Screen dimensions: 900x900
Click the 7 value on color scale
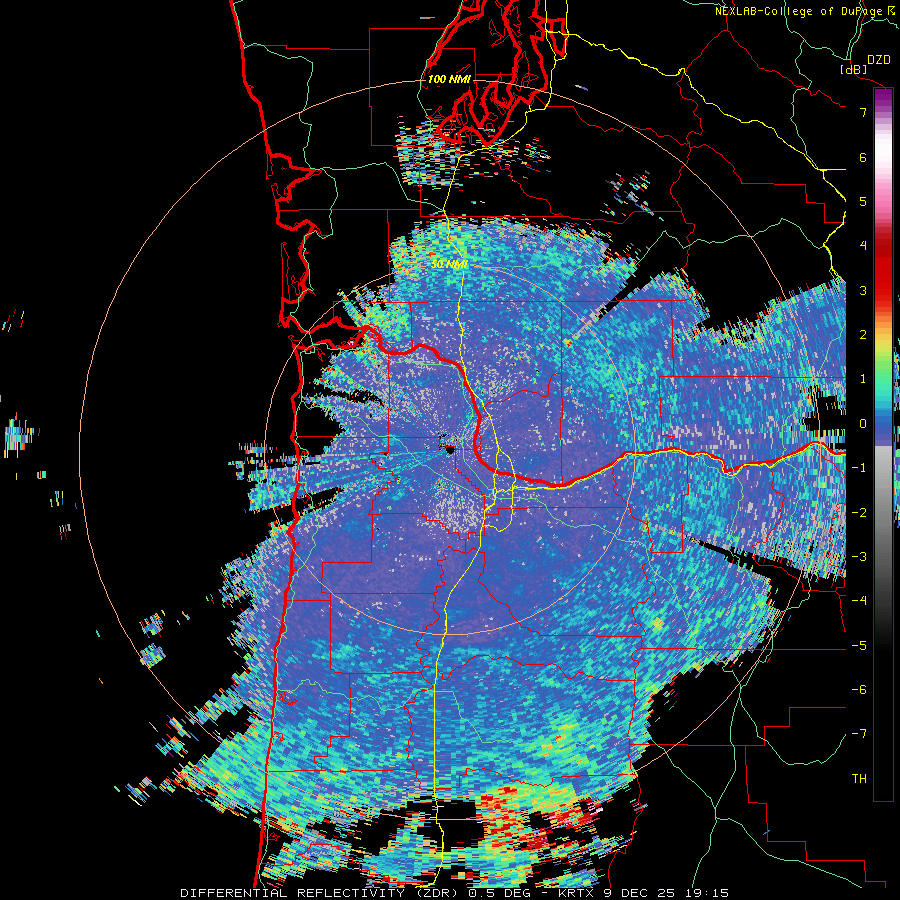pyautogui.click(x=863, y=112)
